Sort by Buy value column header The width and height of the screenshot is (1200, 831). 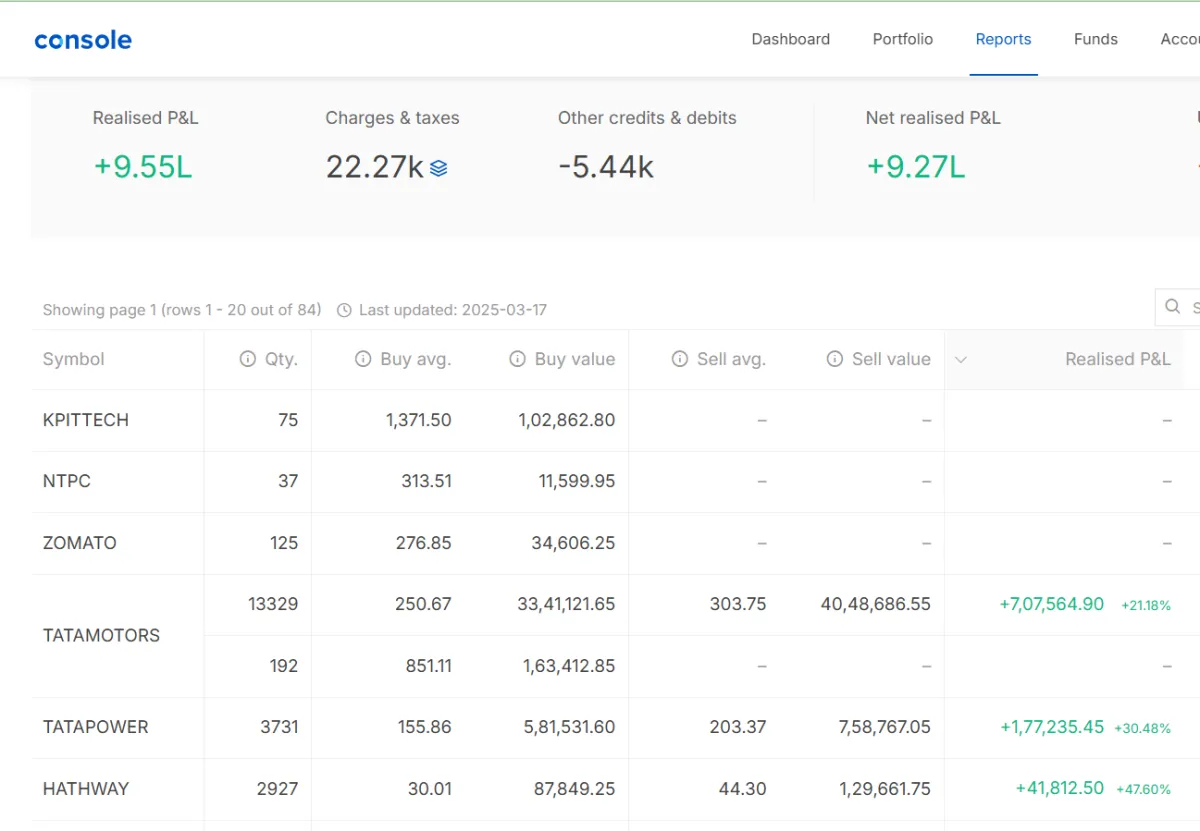[575, 359]
